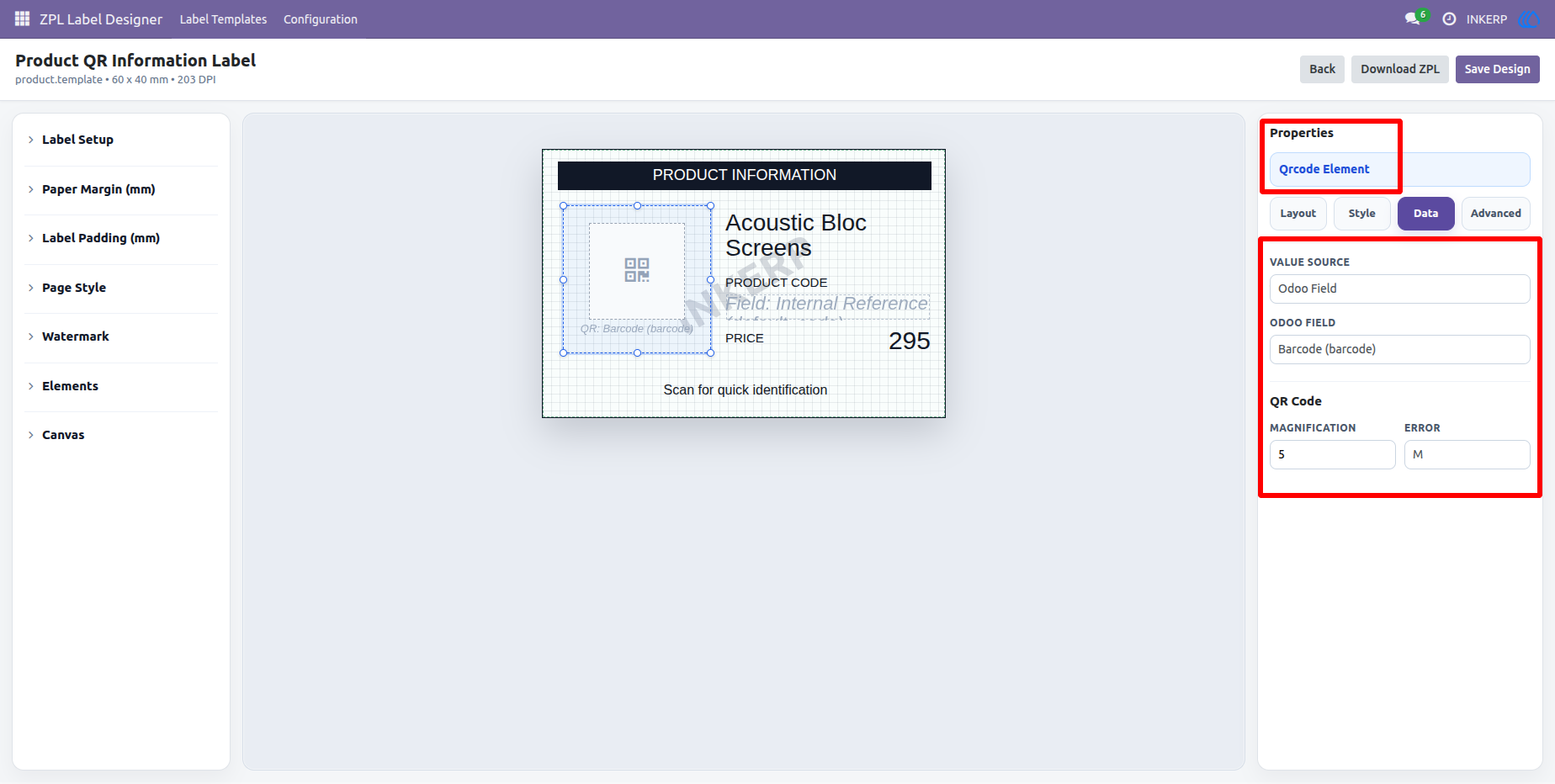Select the Scan for quick identification text
1555x784 pixels.
click(745, 389)
